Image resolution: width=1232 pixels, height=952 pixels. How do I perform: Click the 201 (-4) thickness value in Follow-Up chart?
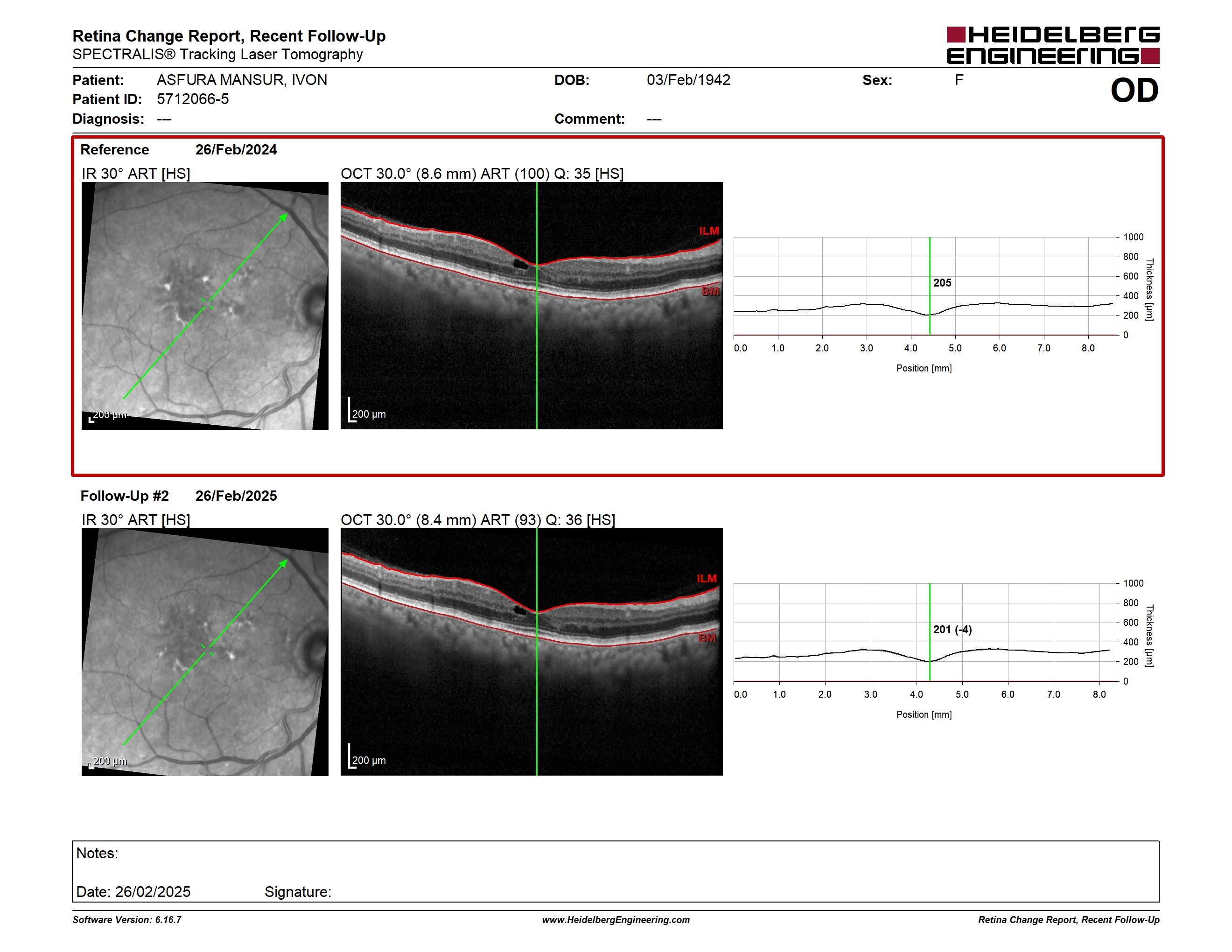coord(952,630)
